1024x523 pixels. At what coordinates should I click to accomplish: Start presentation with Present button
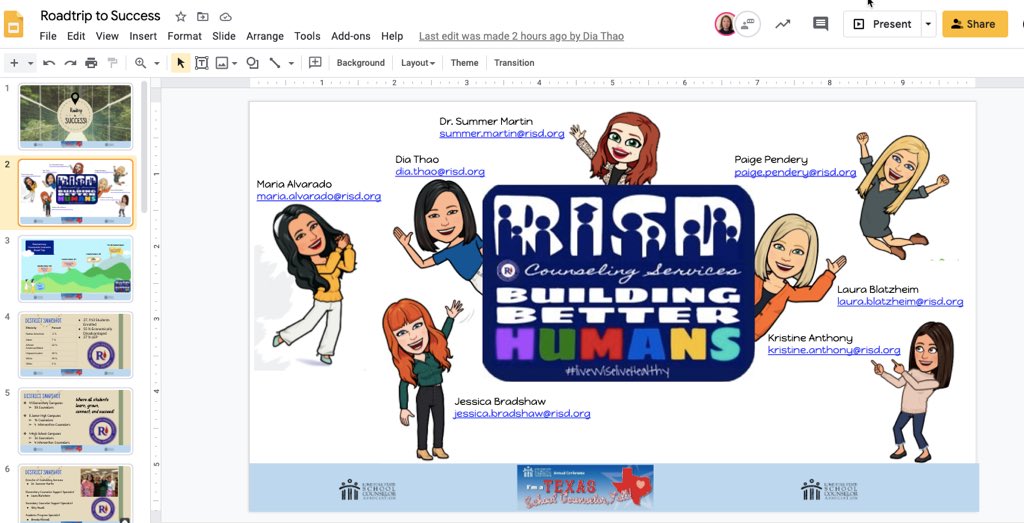(x=882, y=24)
